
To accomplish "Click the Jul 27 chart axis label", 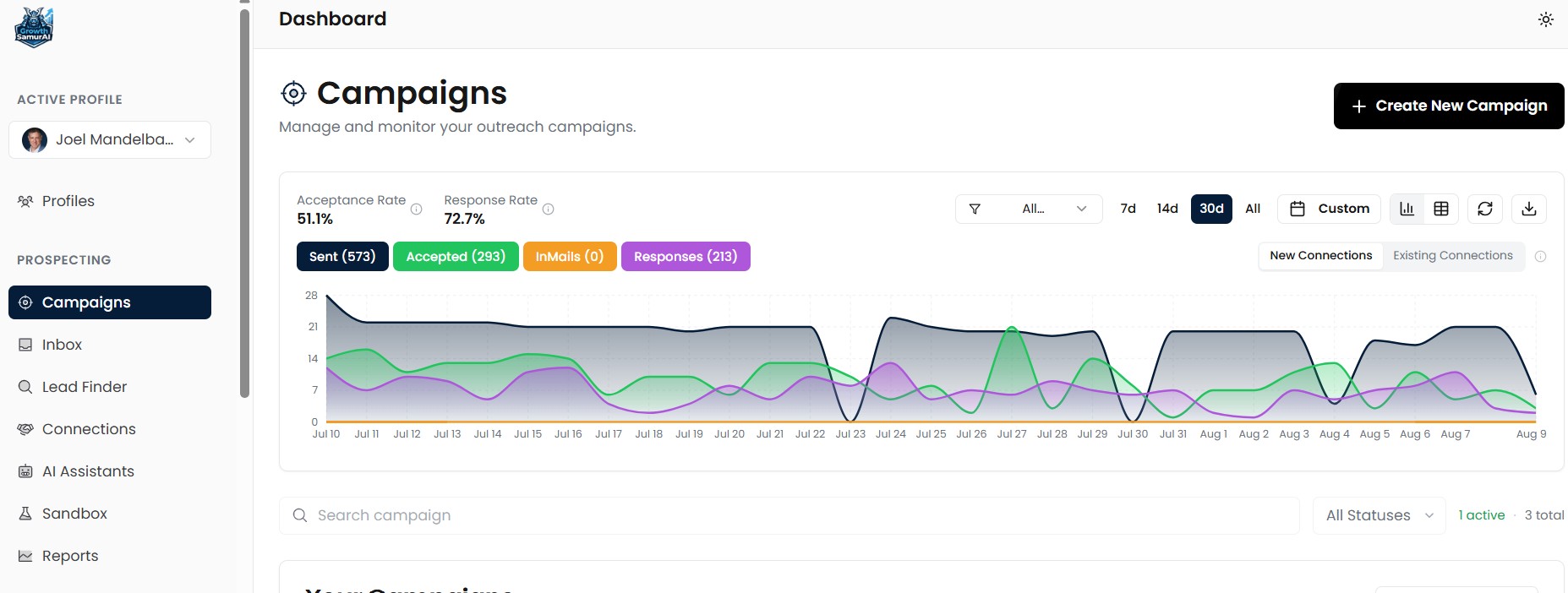I will coord(1012,434).
